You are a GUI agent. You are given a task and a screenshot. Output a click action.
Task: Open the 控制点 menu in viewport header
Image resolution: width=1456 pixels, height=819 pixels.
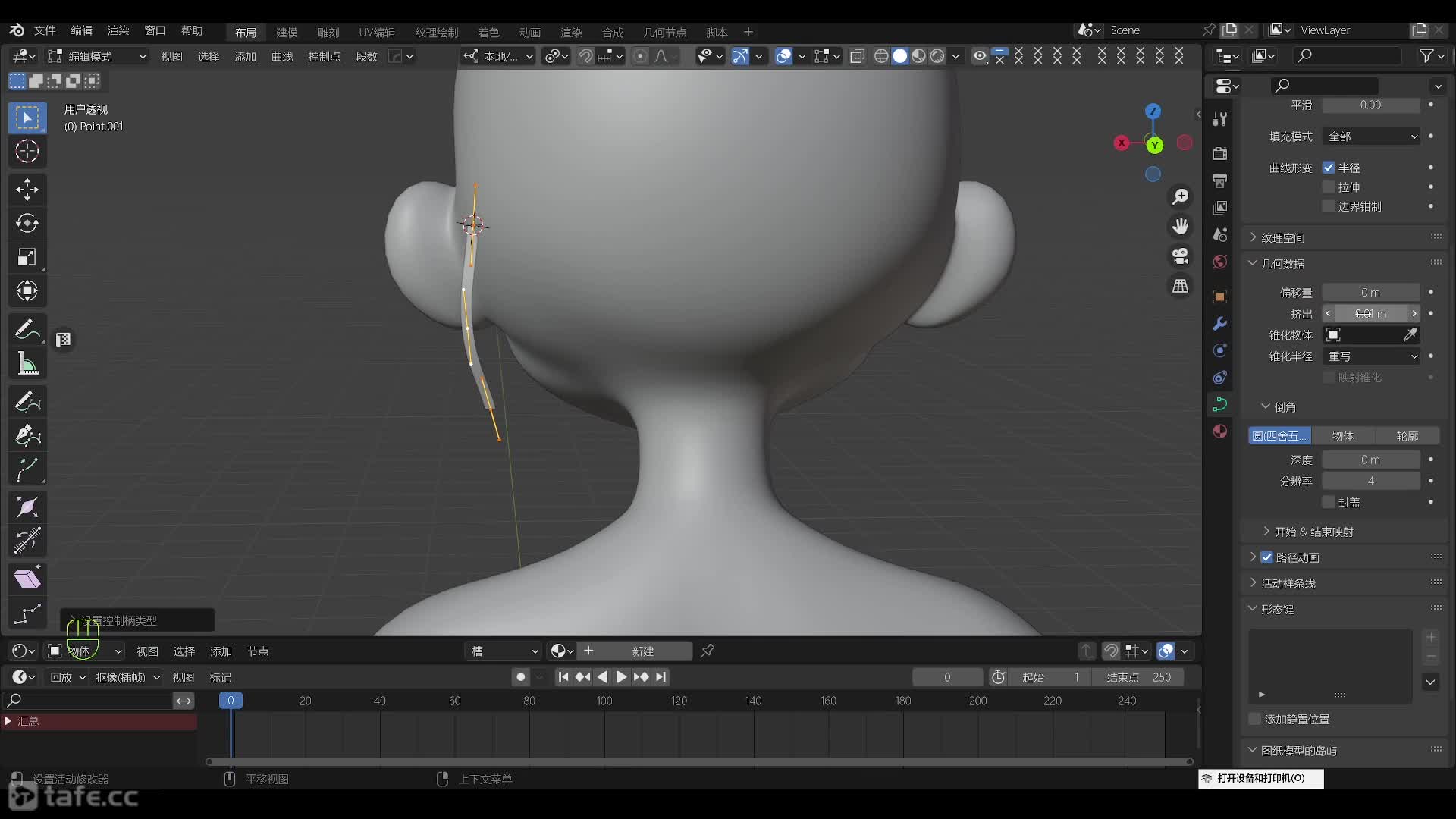click(x=324, y=56)
